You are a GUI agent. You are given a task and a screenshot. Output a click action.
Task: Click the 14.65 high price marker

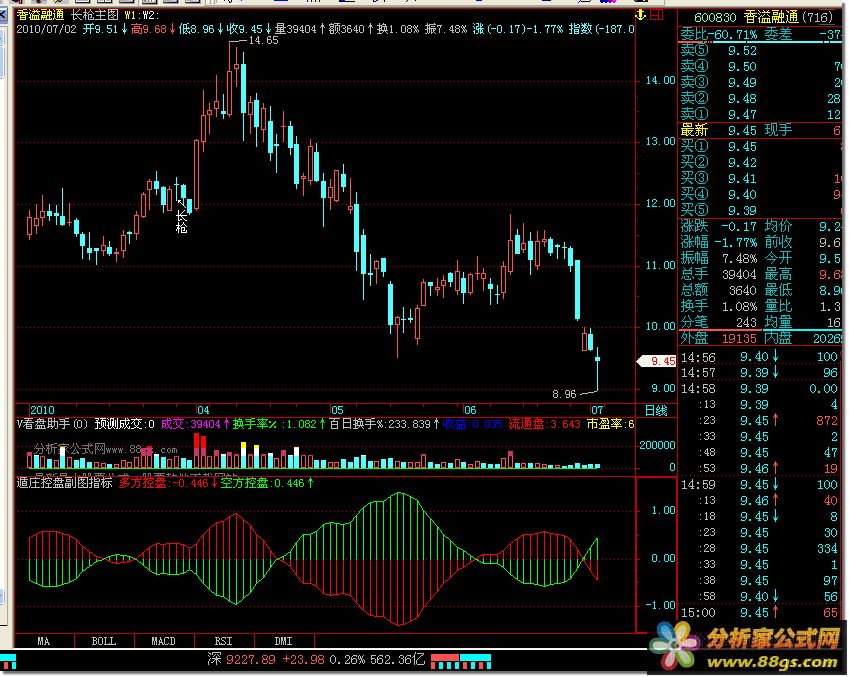[263, 41]
